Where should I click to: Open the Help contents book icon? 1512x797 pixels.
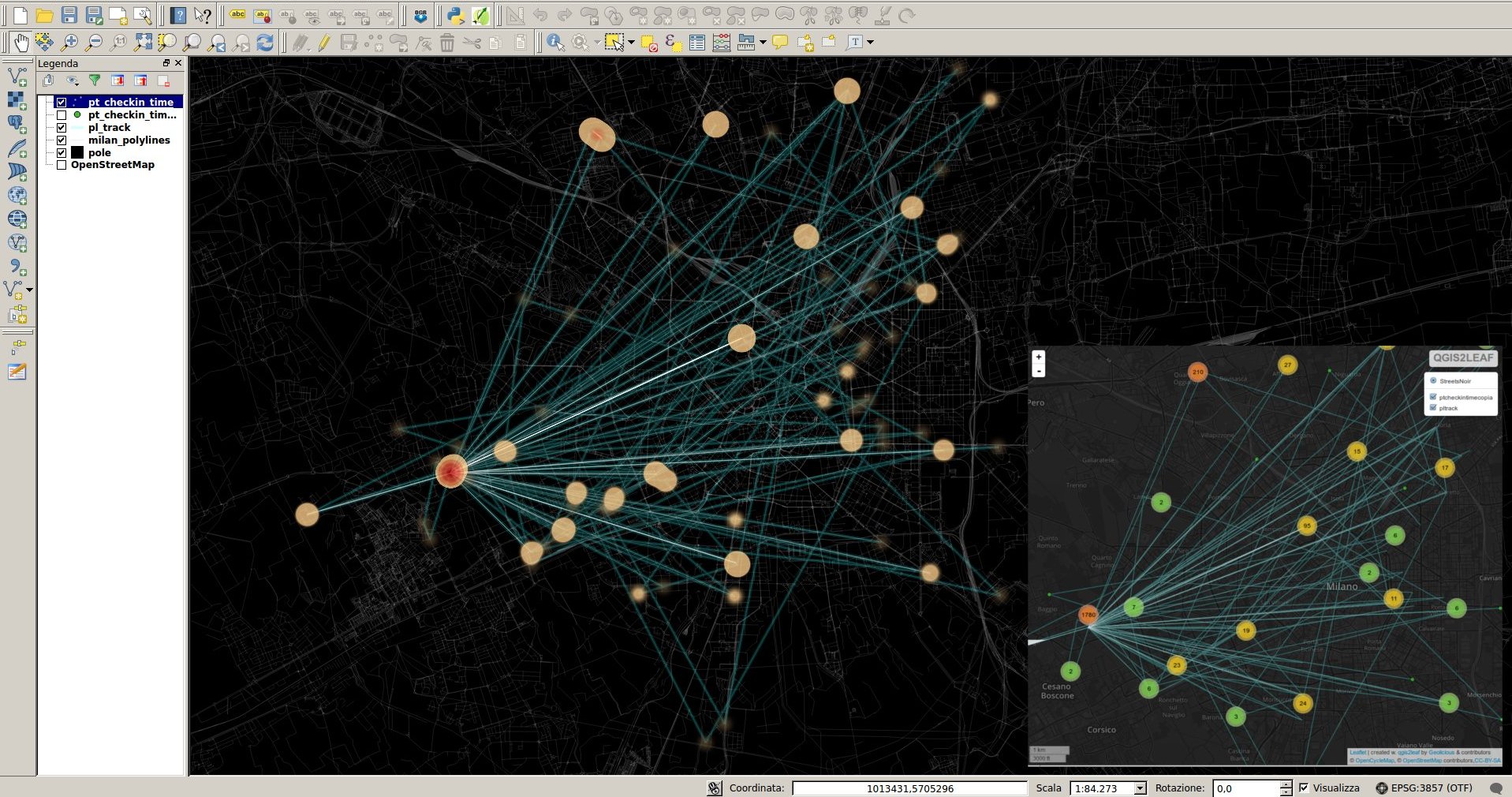(x=178, y=15)
